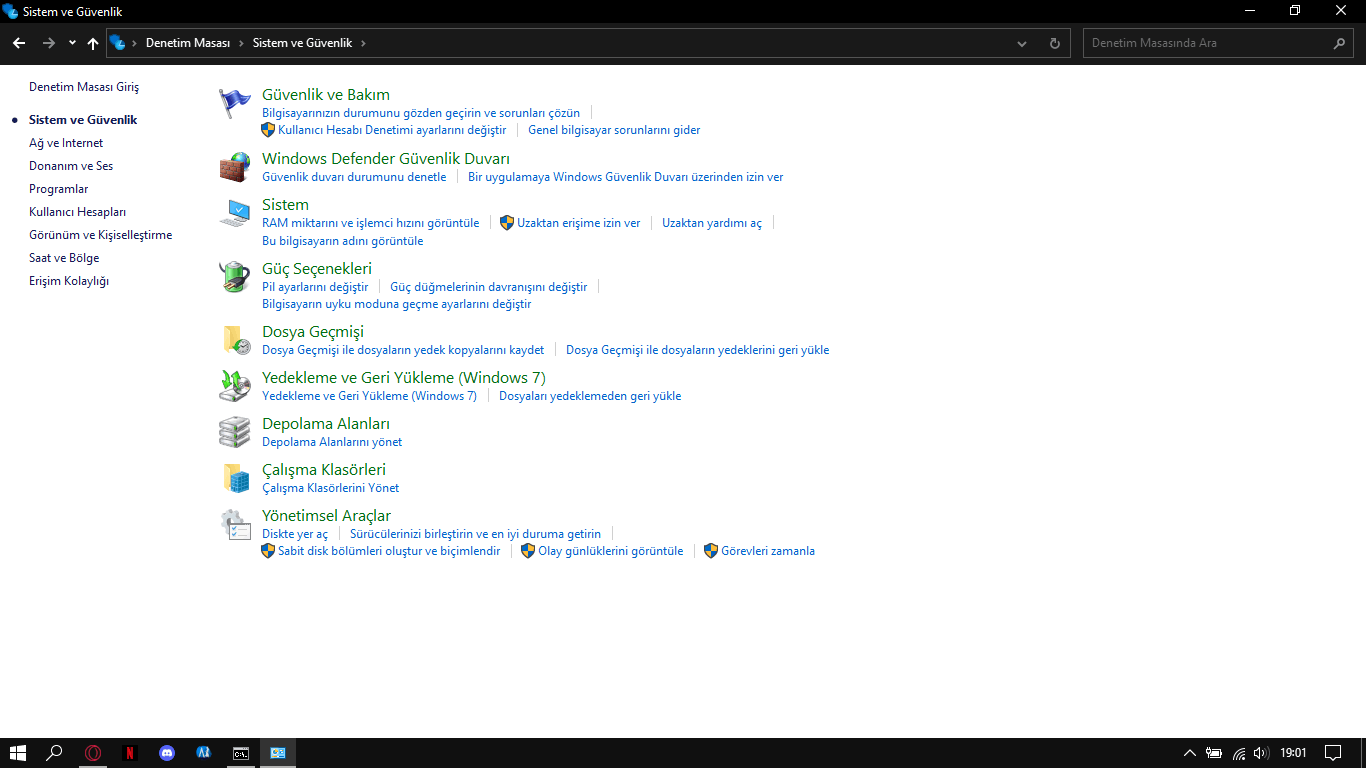The image size is (1366, 768).
Task: Open the Command Prompt taskbar icon
Action: pyautogui.click(x=241, y=753)
